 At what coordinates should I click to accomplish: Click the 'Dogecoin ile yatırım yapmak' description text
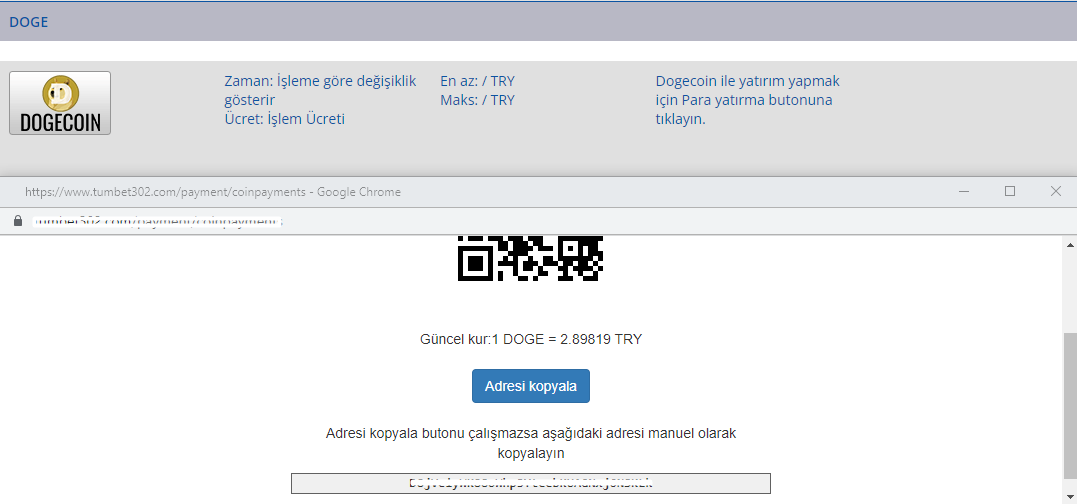point(748,100)
